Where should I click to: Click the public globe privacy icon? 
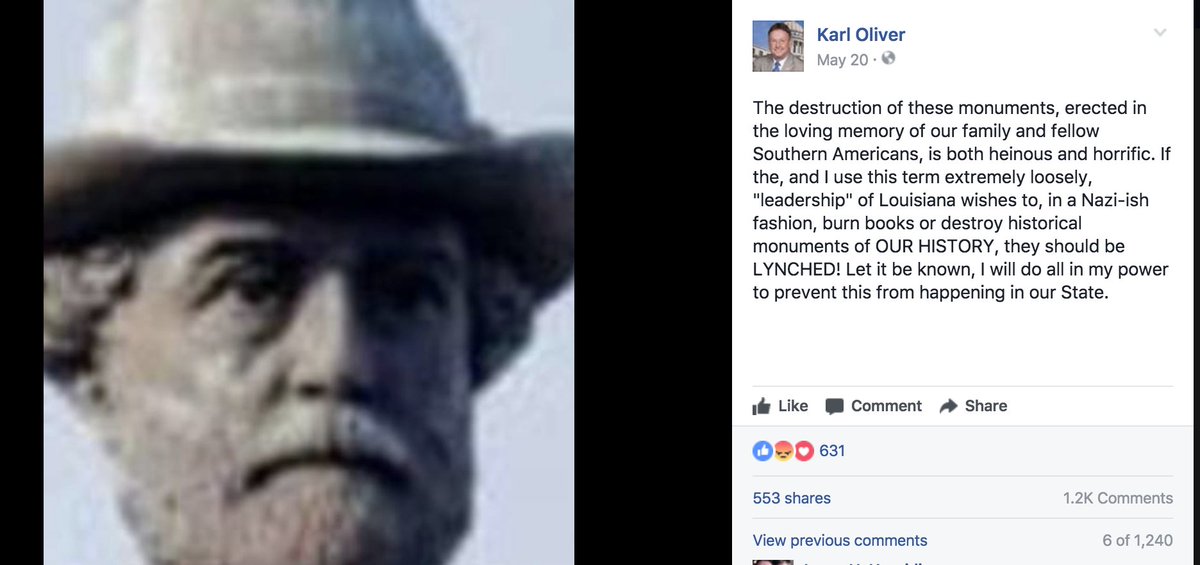click(x=888, y=59)
